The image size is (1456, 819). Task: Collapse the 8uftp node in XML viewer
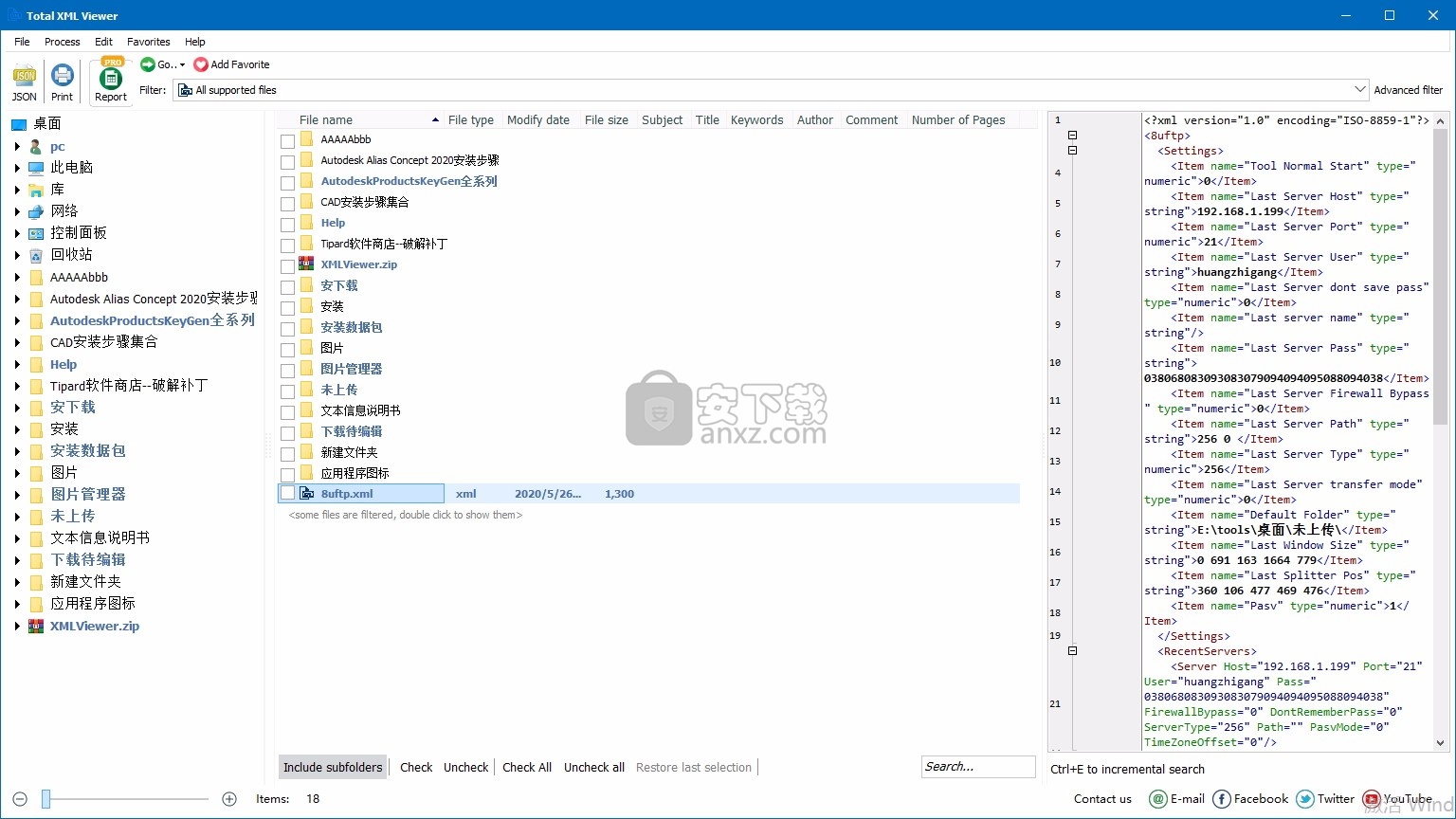(x=1072, y=136)
